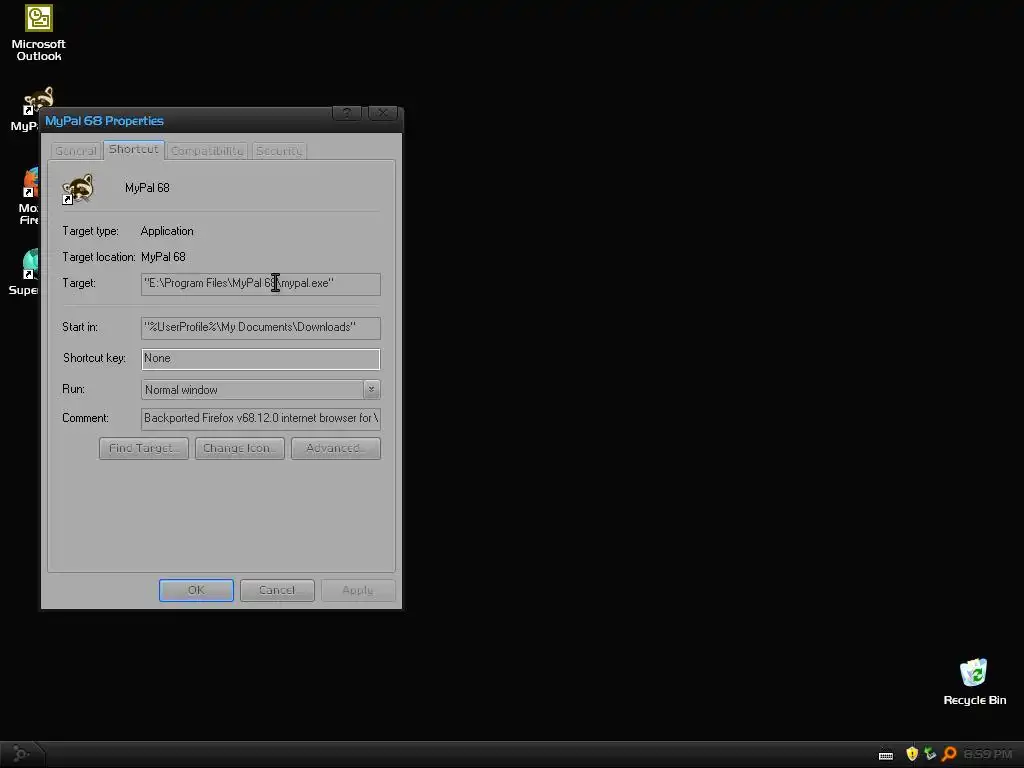Click the Application target type value

tap(167, 231)
